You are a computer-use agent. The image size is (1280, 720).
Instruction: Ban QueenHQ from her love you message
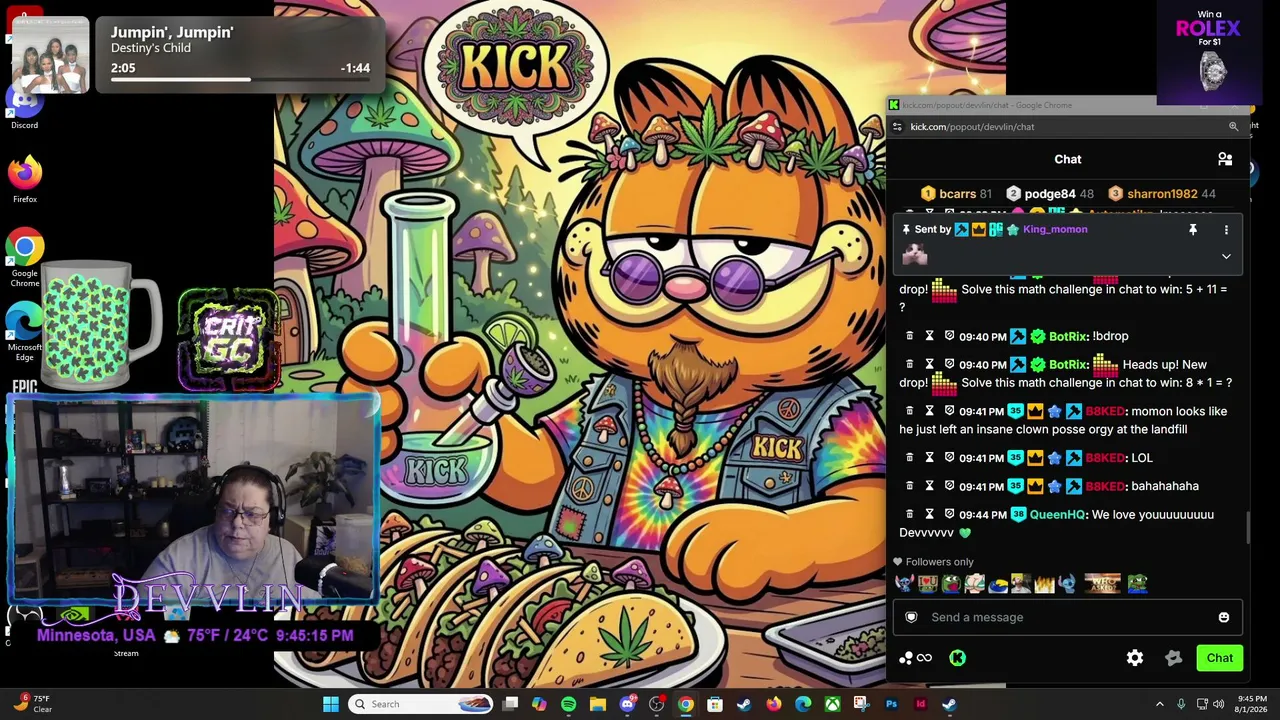tap(949, 515)
